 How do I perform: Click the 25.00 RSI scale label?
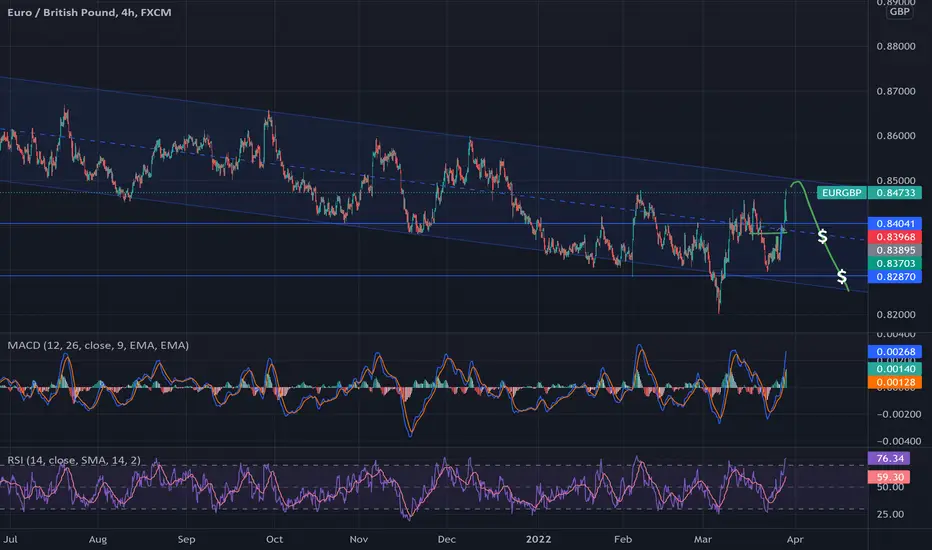890,514
